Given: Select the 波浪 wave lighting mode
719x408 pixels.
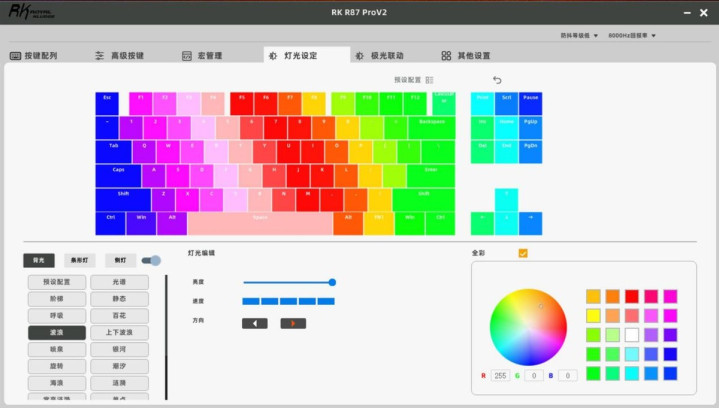Looking at the screenshot, I should [56, 332].
